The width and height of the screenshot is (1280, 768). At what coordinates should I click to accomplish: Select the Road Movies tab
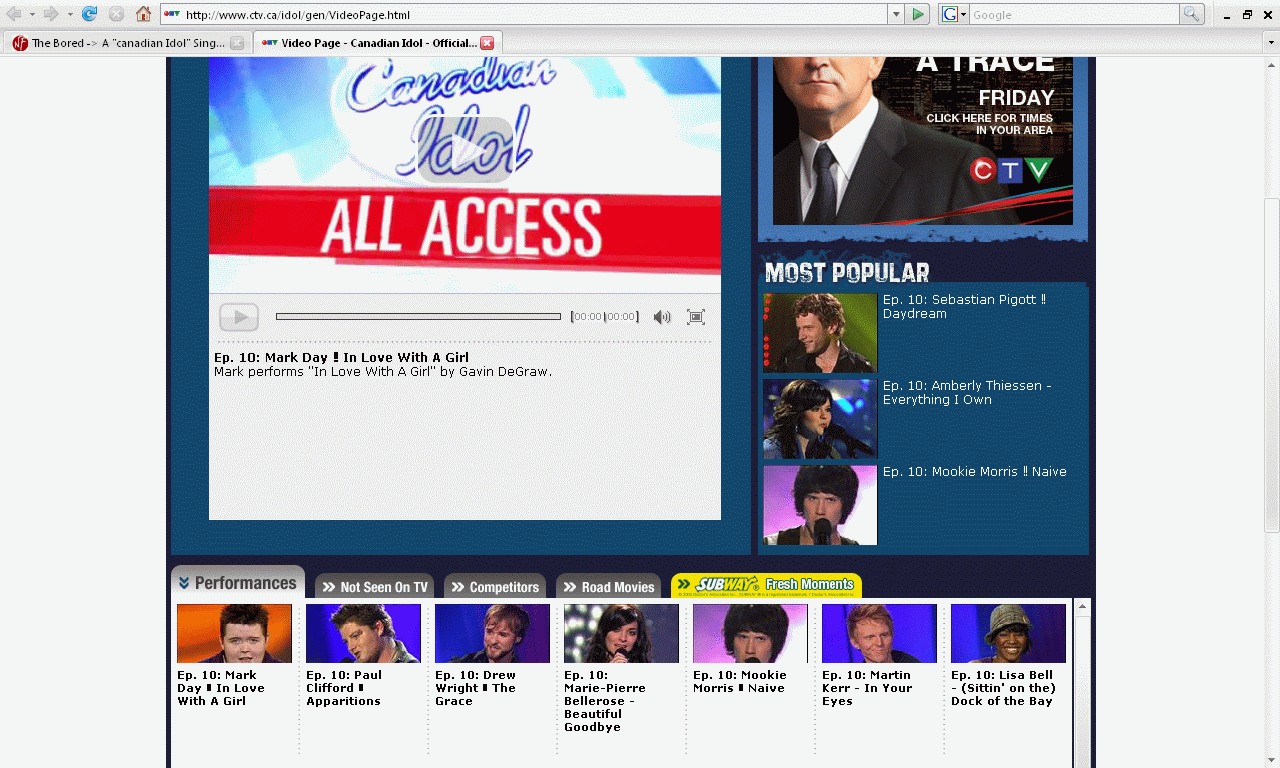pyautogui.click(x=608, y=587)
